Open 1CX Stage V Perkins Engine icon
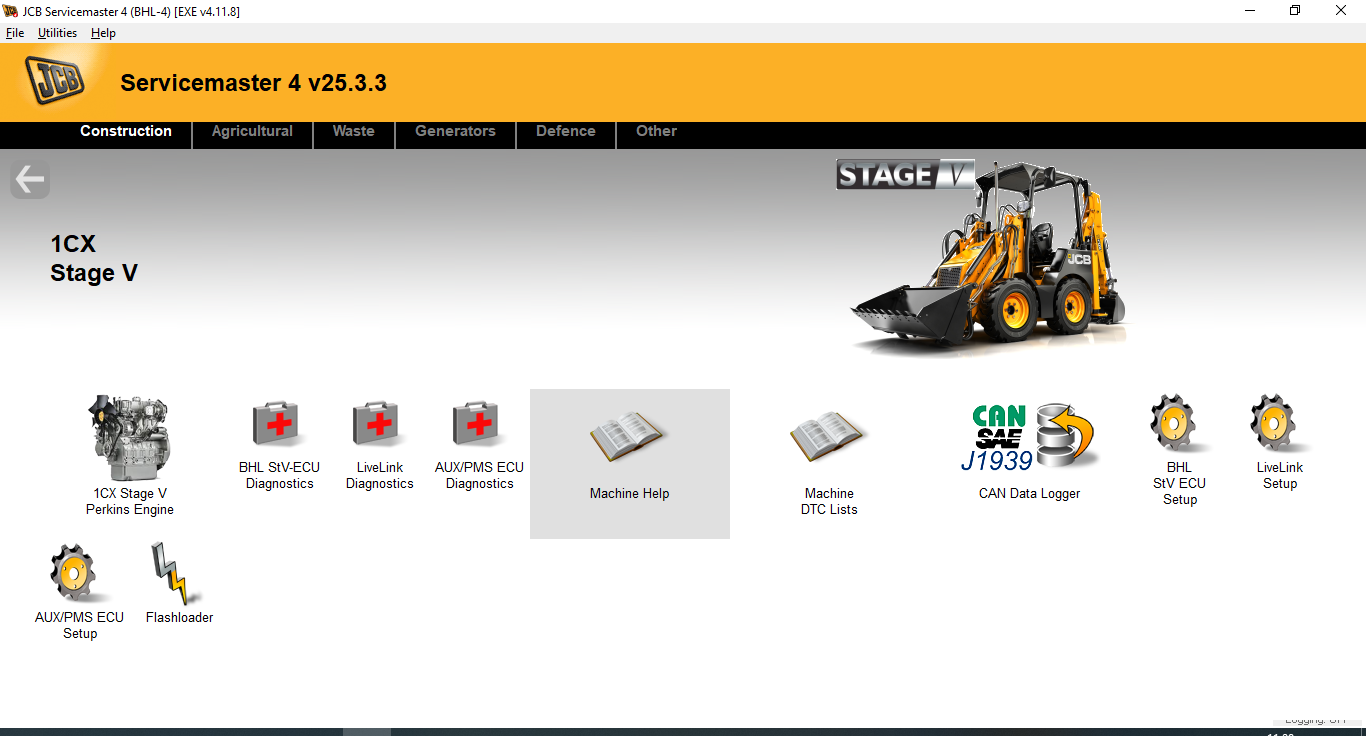The width and height of the screenshot is (1366, 736). [129, 440]
